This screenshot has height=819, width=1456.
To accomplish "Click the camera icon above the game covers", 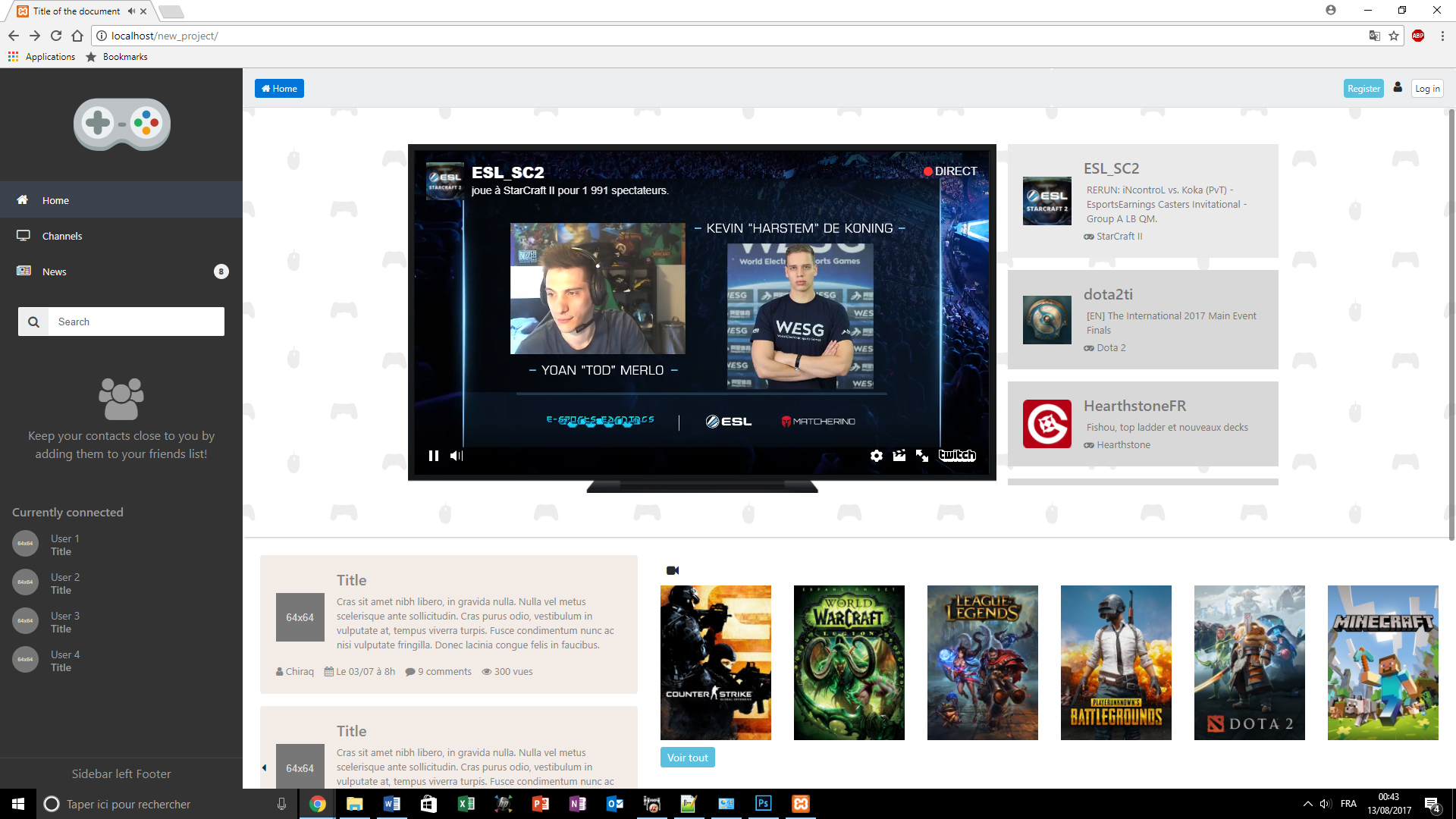I will tap(673, 570).
